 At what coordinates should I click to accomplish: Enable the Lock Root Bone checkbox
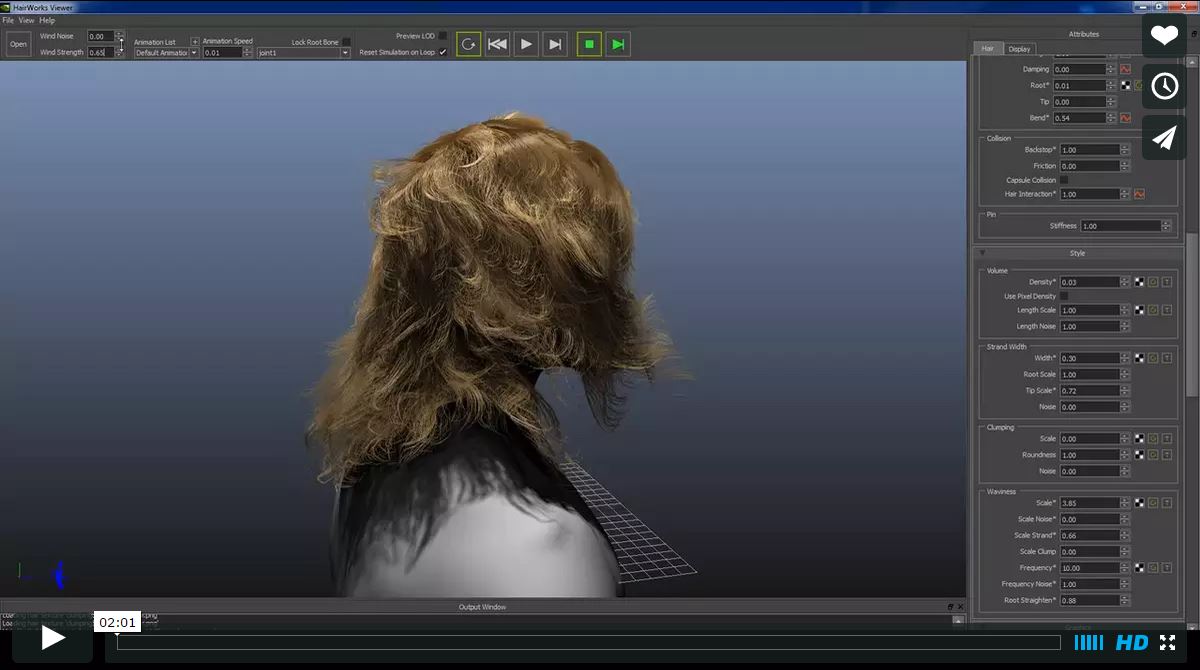[346, 42]
